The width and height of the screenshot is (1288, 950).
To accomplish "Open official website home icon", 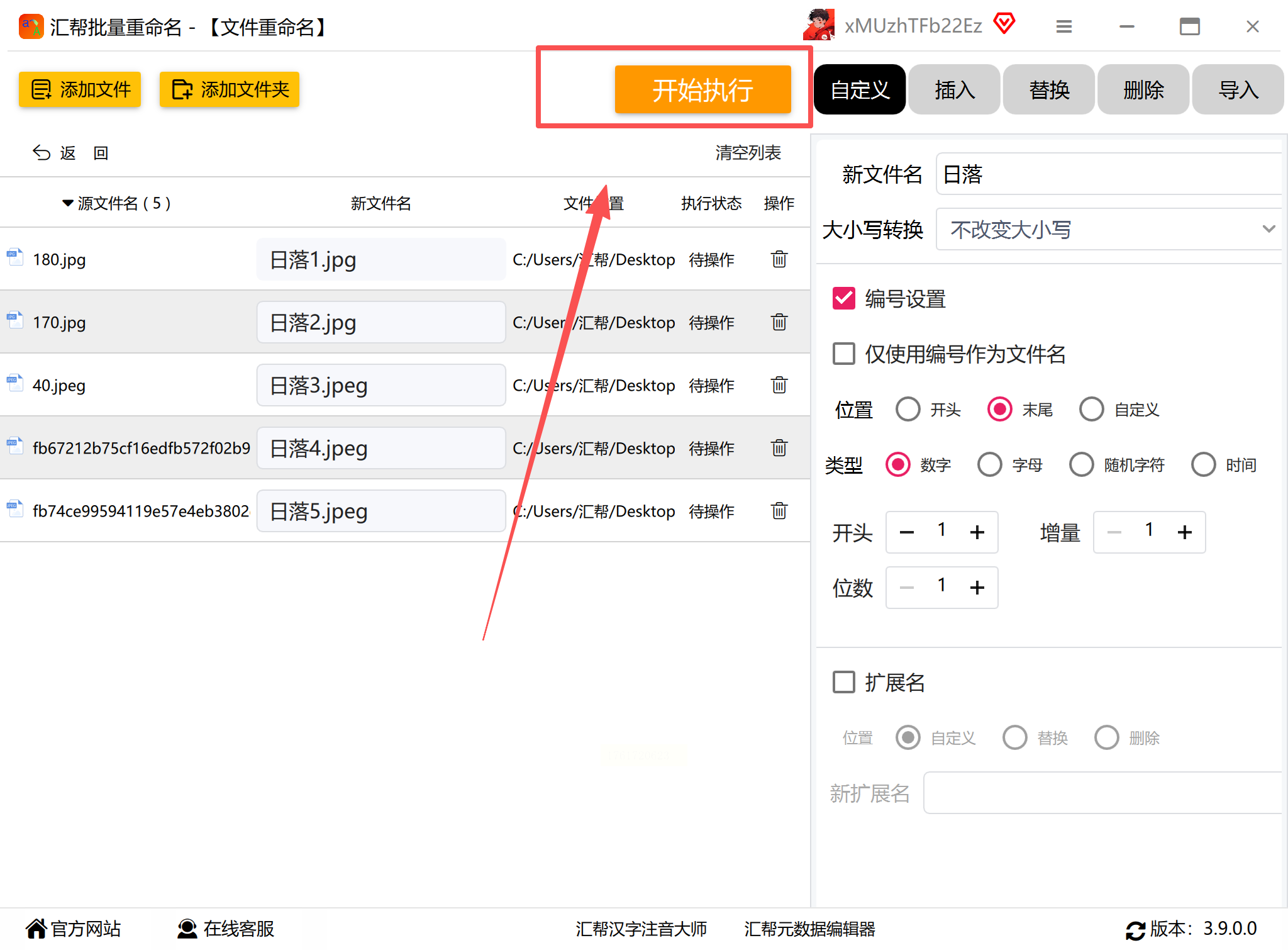I will click(36, 929).
